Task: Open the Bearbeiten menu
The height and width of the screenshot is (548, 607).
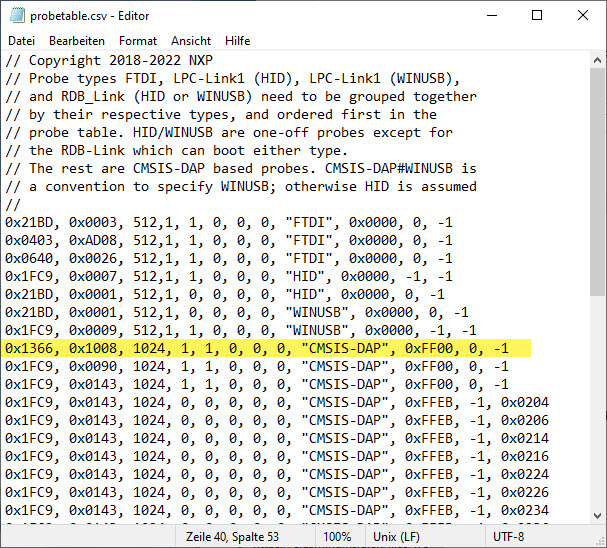Action: pos(77,41)
